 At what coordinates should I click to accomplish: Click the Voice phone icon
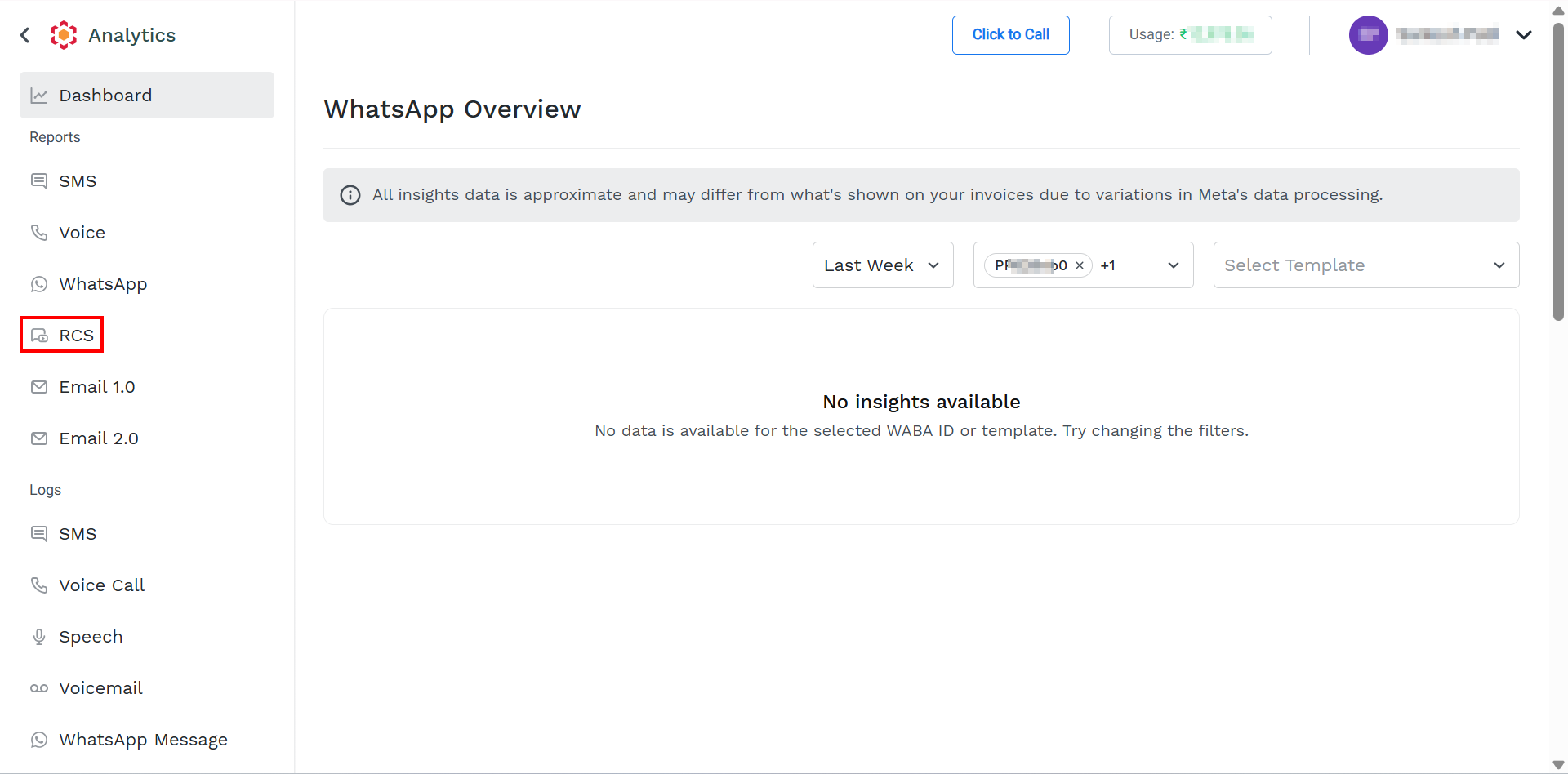(x=39, y=233)
